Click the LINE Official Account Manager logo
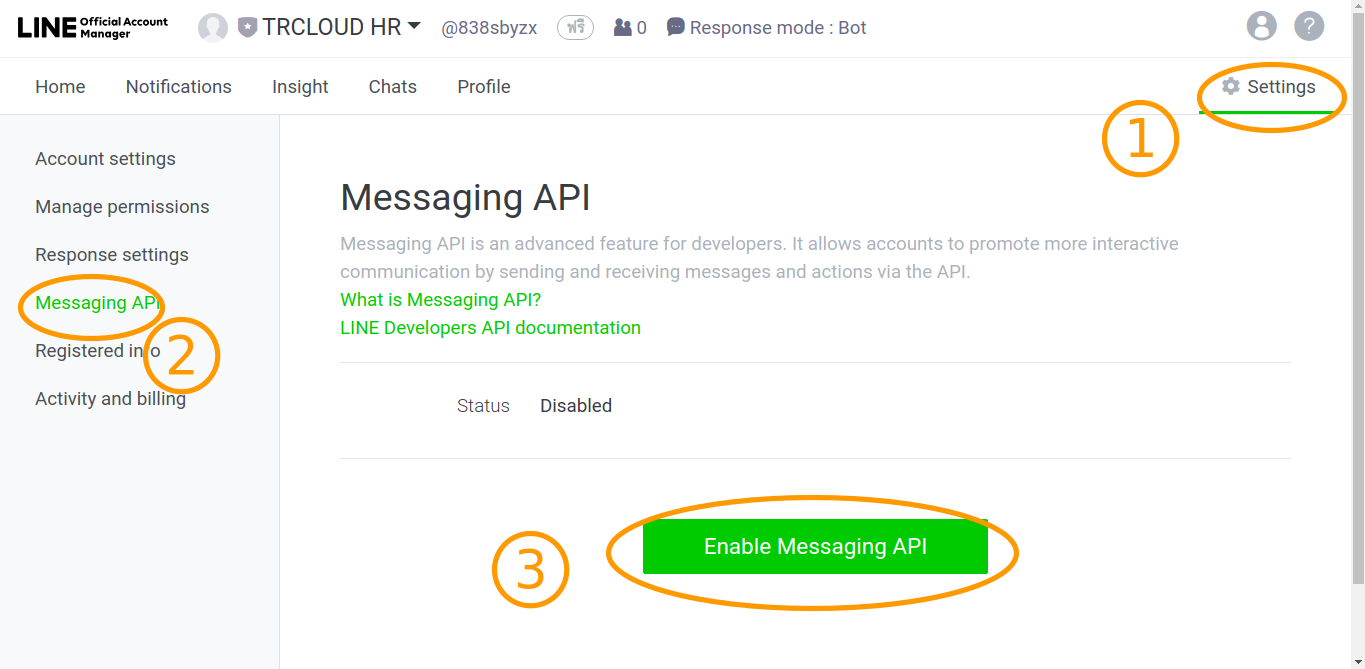The height and width of the screenshot is (669, 1365). (93, 27)
